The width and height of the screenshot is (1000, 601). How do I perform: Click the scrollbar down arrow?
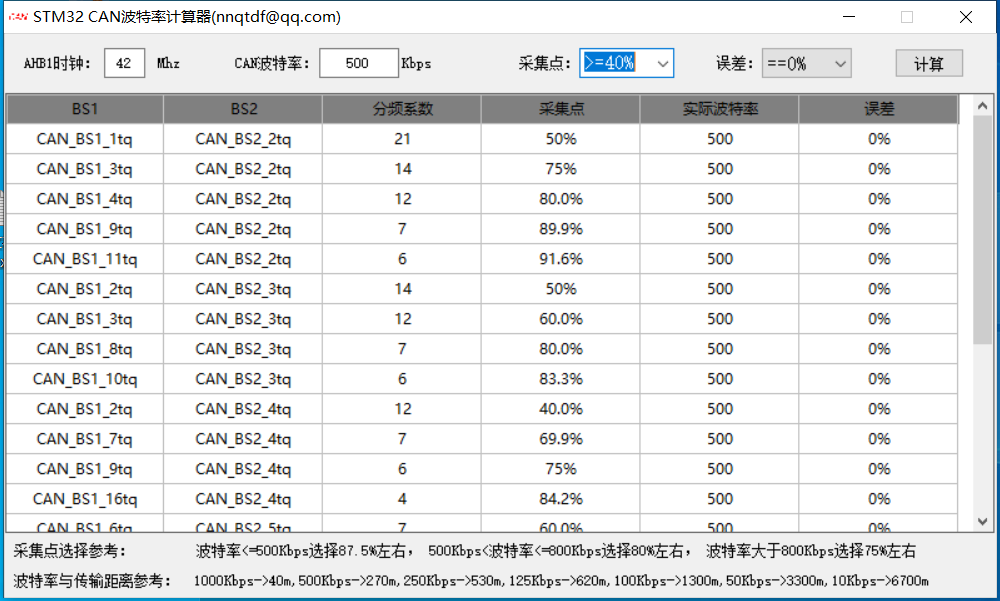981,521
